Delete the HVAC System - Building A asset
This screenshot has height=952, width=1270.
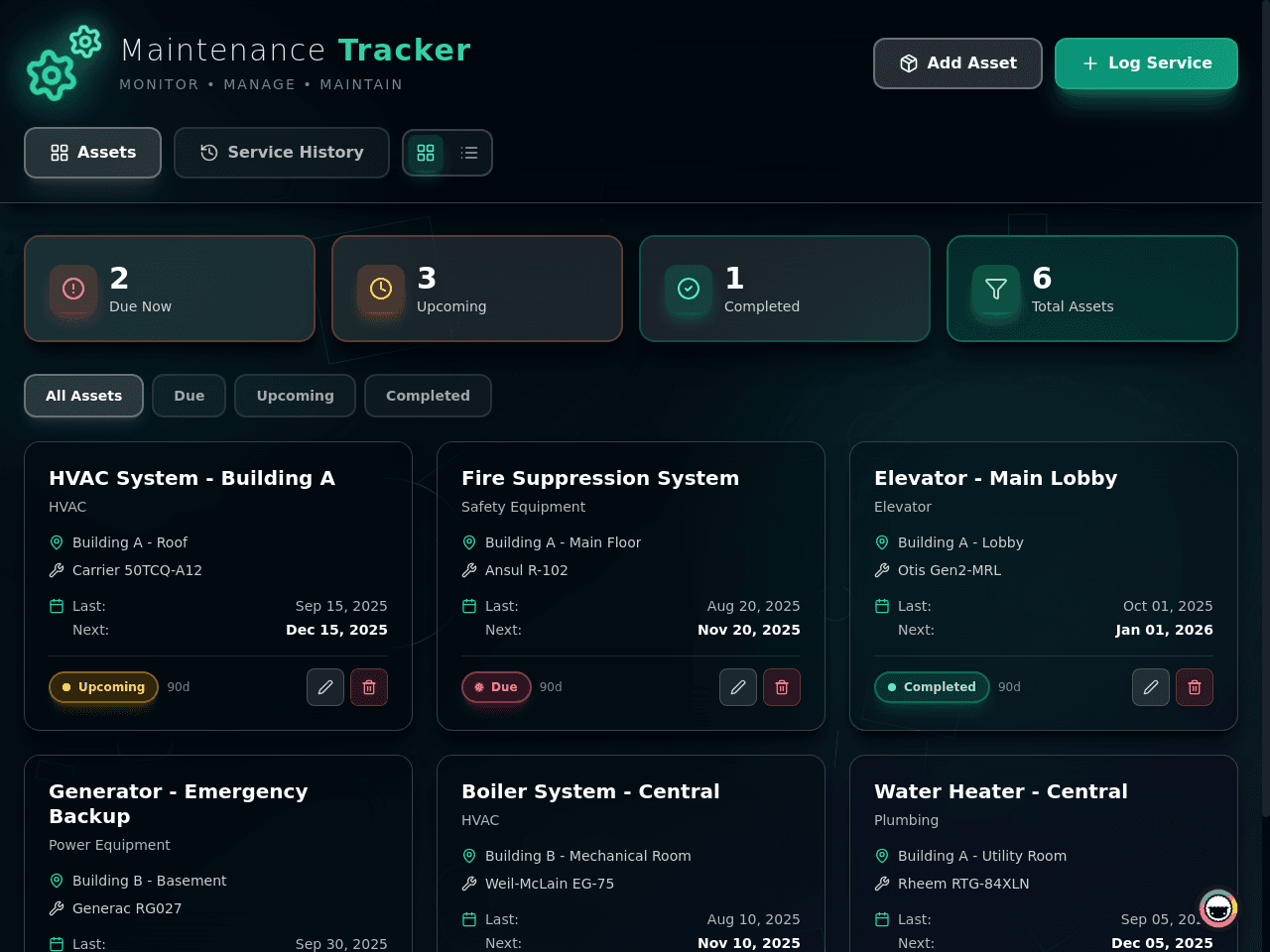coord(369,687)
